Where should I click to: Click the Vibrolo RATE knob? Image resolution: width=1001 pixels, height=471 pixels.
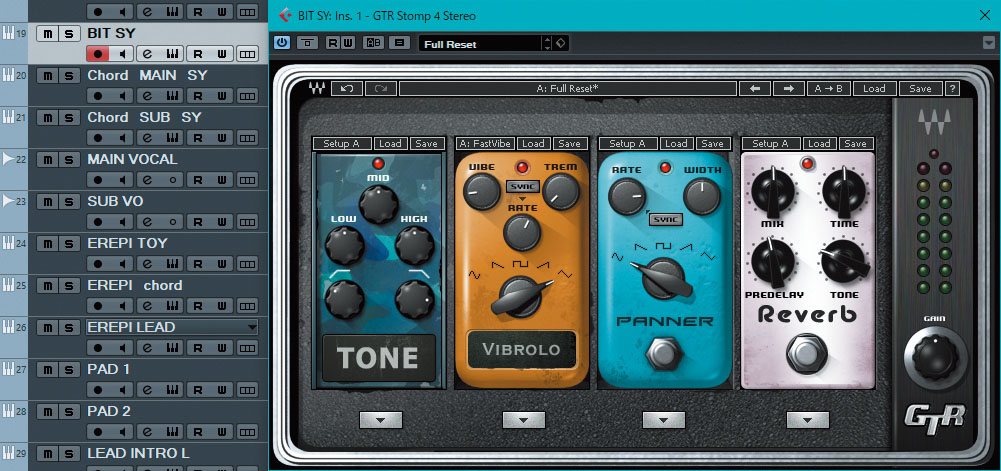[x=522, y=233]
